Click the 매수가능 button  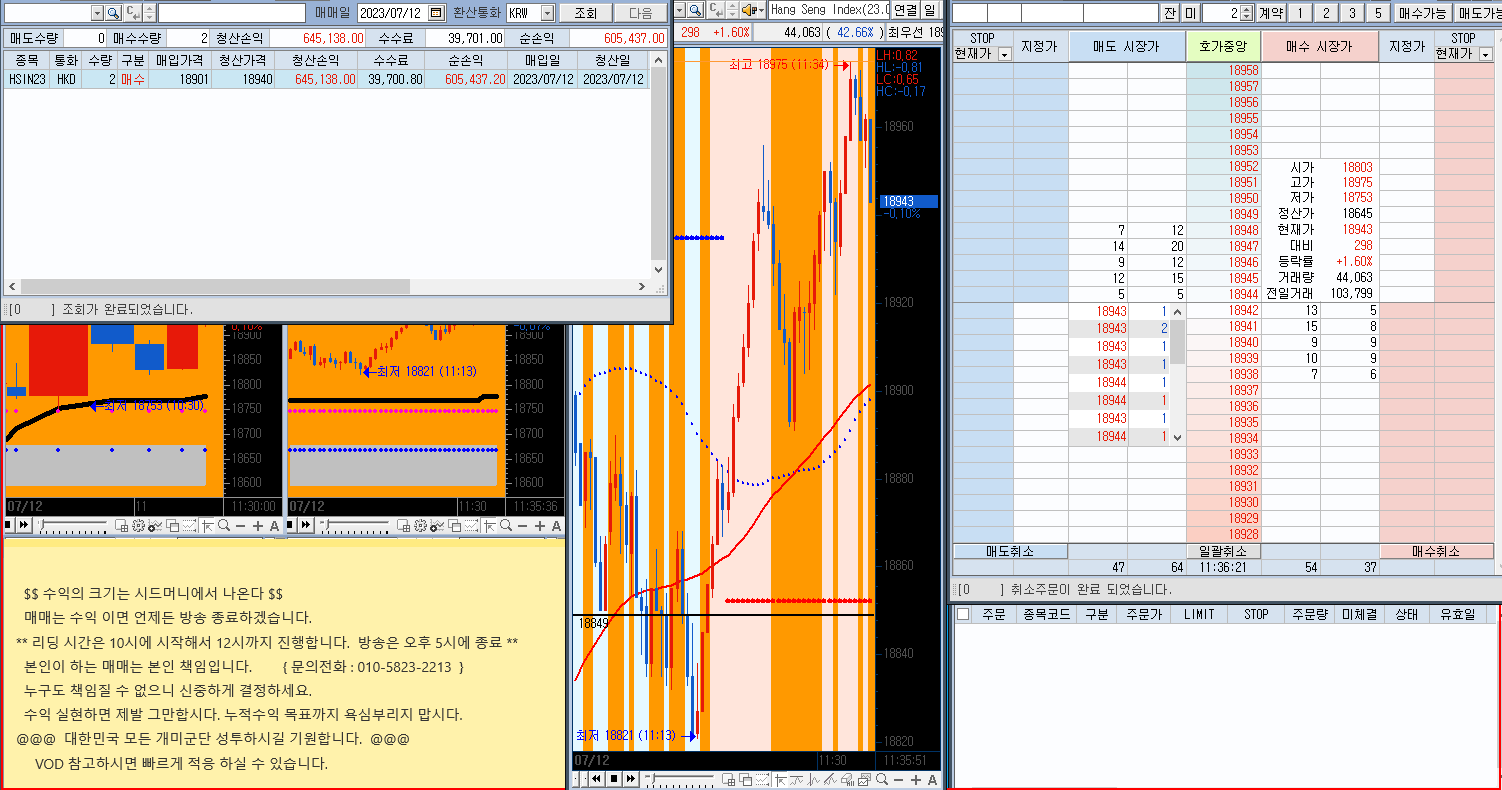click(x=1422, y=13)
